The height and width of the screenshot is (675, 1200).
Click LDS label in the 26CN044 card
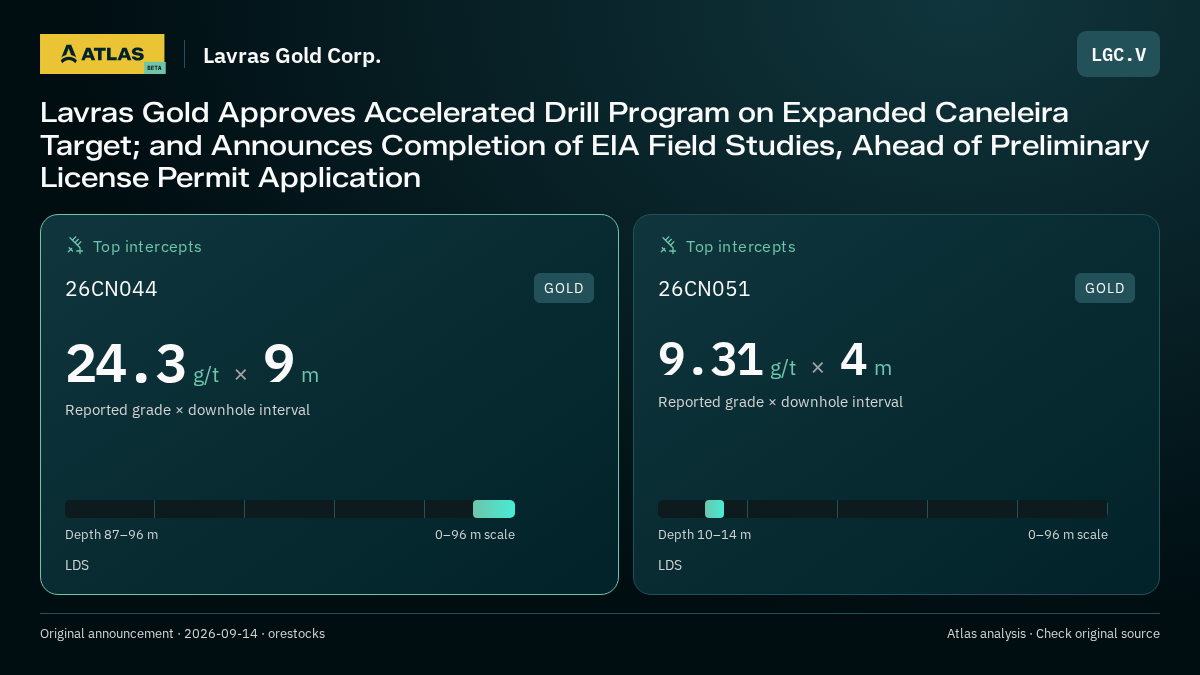(x=77, y=565)
